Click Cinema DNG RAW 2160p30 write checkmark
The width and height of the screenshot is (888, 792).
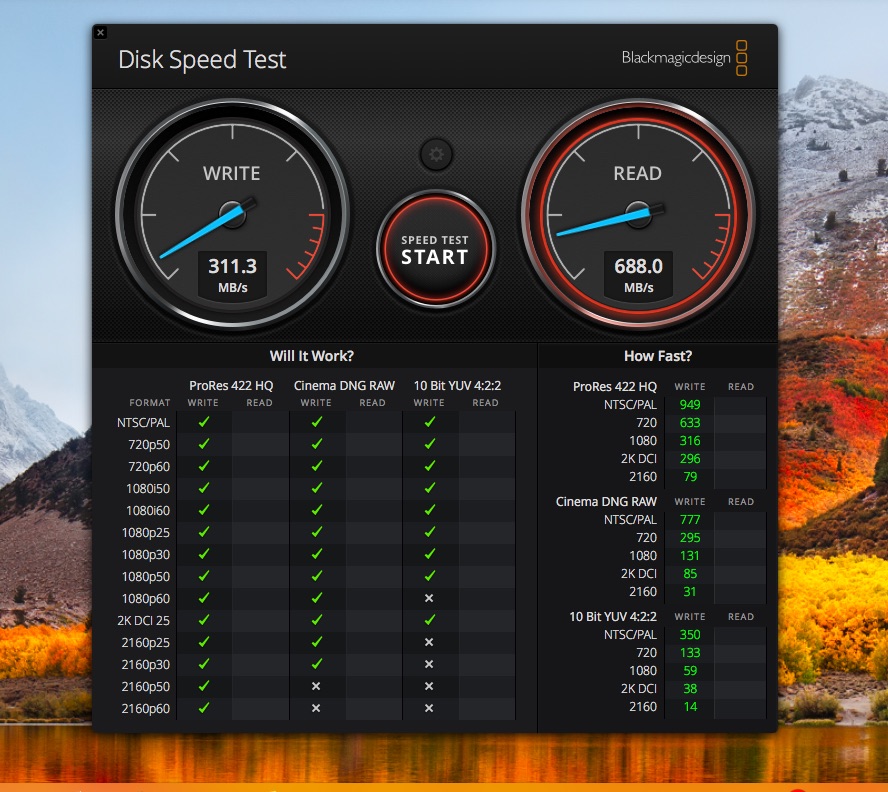click(x=316, y=664)
